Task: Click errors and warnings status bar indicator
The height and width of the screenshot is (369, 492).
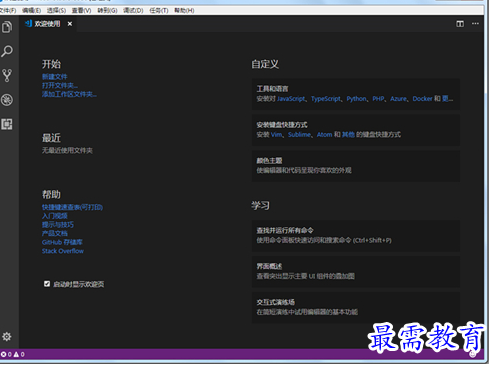Action: point(13,355)
